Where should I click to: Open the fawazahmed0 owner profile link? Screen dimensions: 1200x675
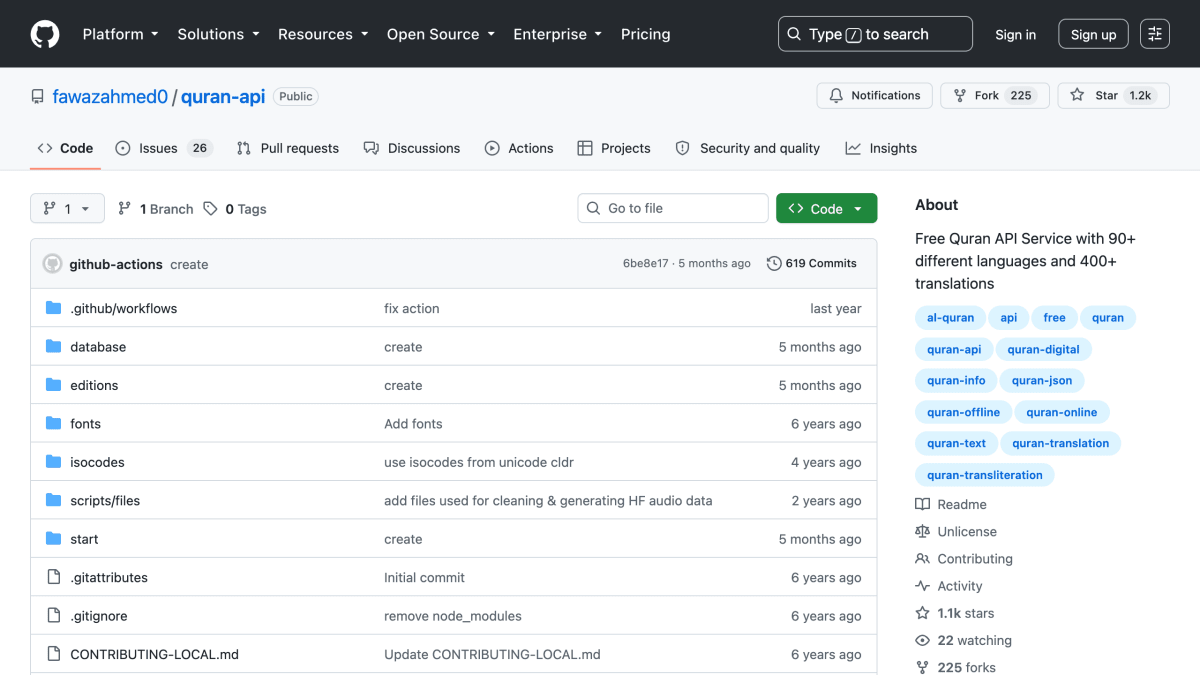click(x=111, y=97)
